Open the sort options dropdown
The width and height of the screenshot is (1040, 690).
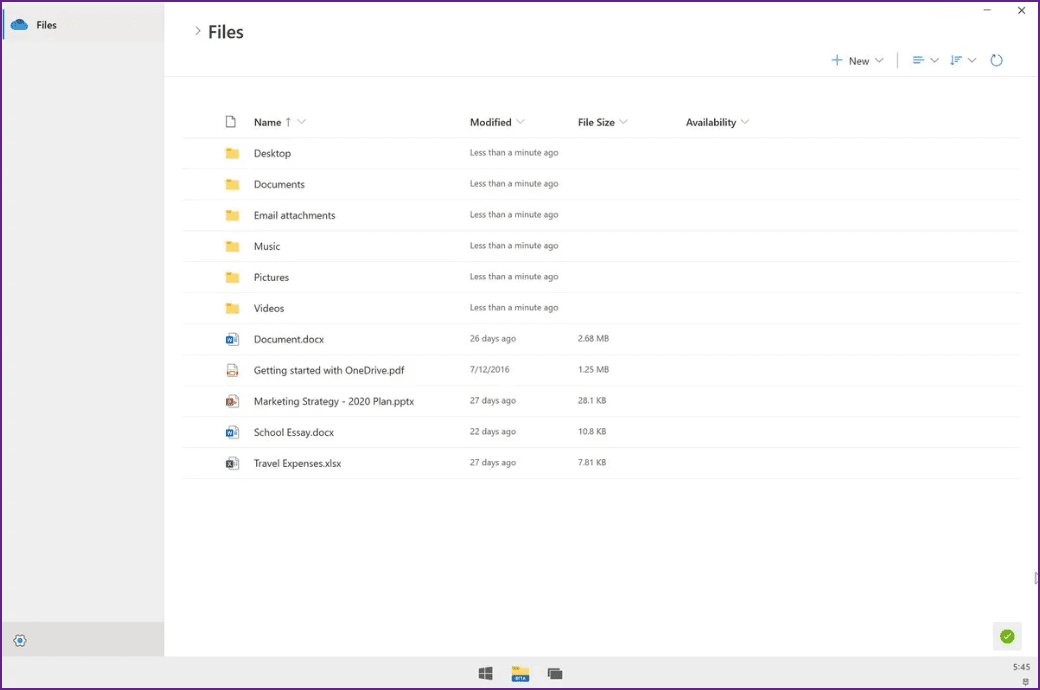[x=963, y=60]
